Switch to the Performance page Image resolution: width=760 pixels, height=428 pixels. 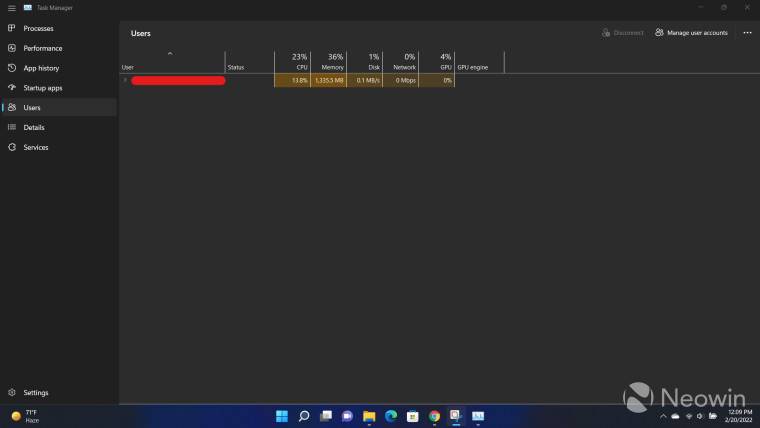[x=42, y=48]
